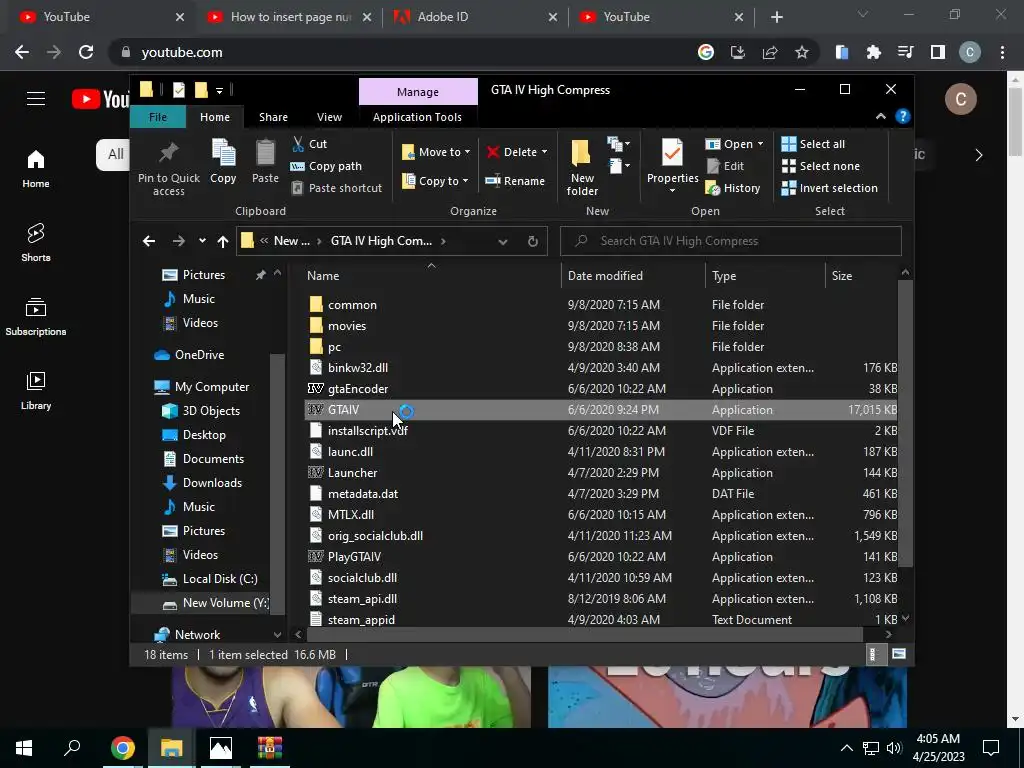Open Chrome extensions puzzle icon
1024x768 pixels.
pos(874,52)
